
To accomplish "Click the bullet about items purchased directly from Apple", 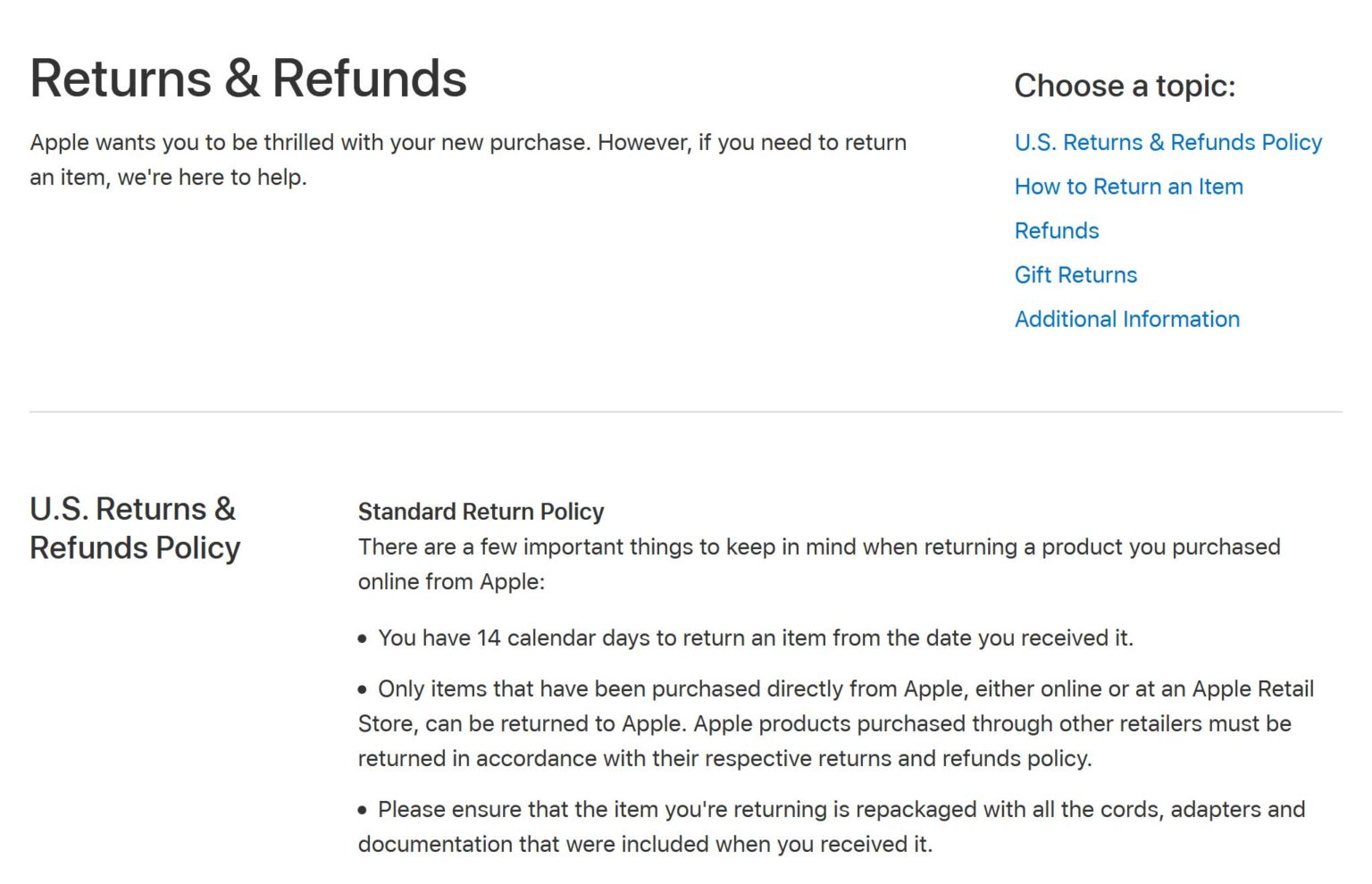I will (x=835, y=723).
